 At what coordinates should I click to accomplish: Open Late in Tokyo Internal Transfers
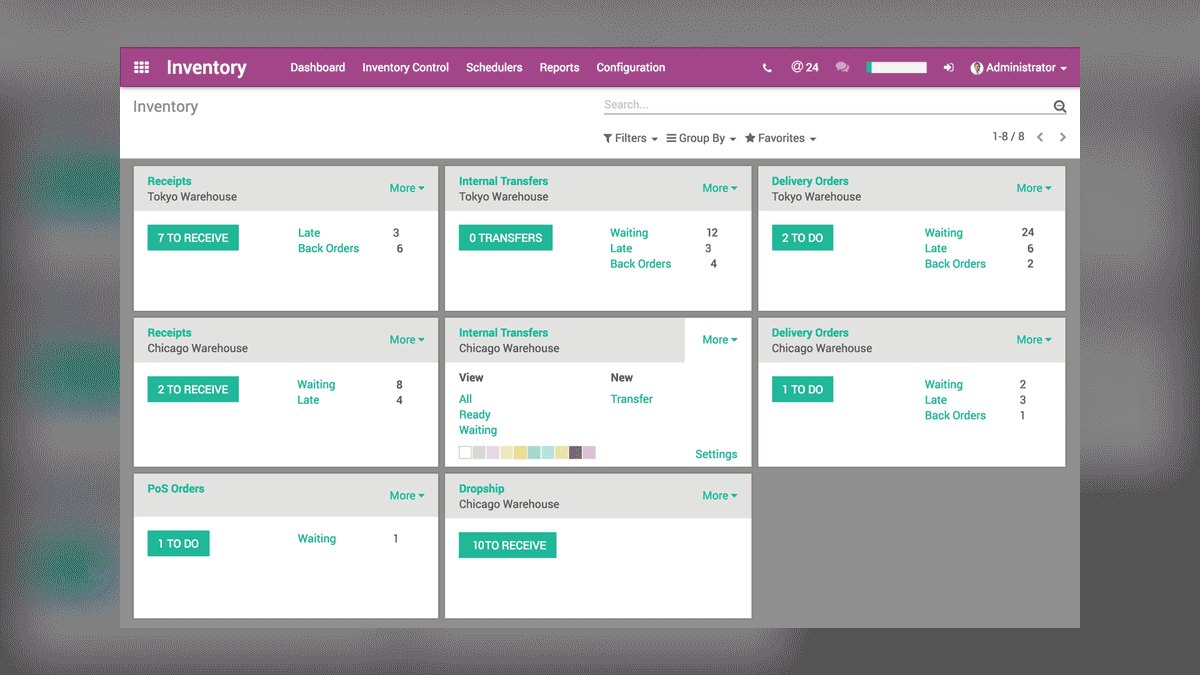tap(621, 248)
